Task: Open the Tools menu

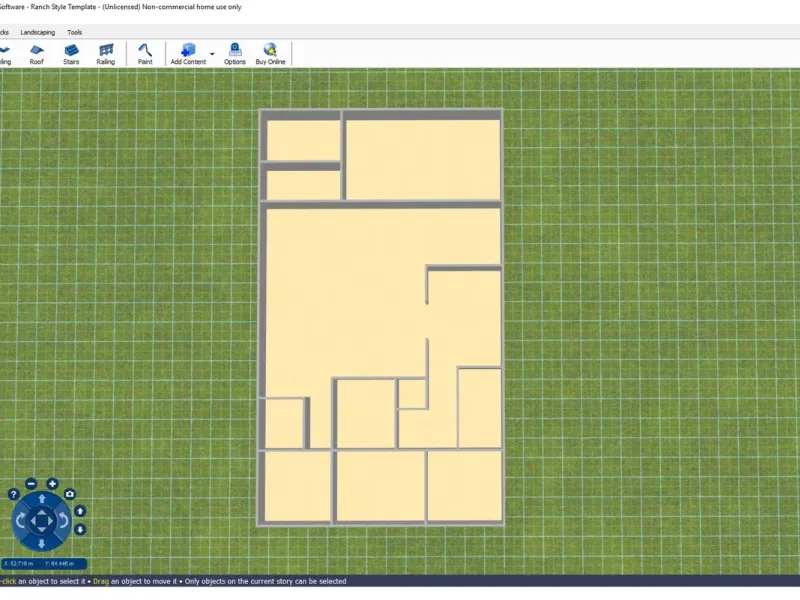Action: (74, 32)
